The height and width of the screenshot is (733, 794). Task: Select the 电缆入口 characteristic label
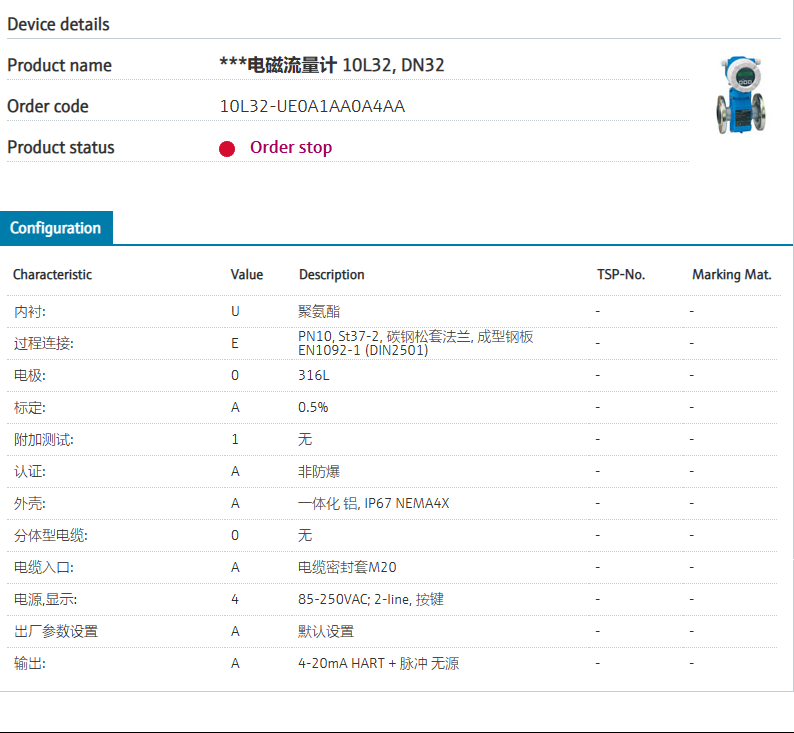click(x=44, y=567)
